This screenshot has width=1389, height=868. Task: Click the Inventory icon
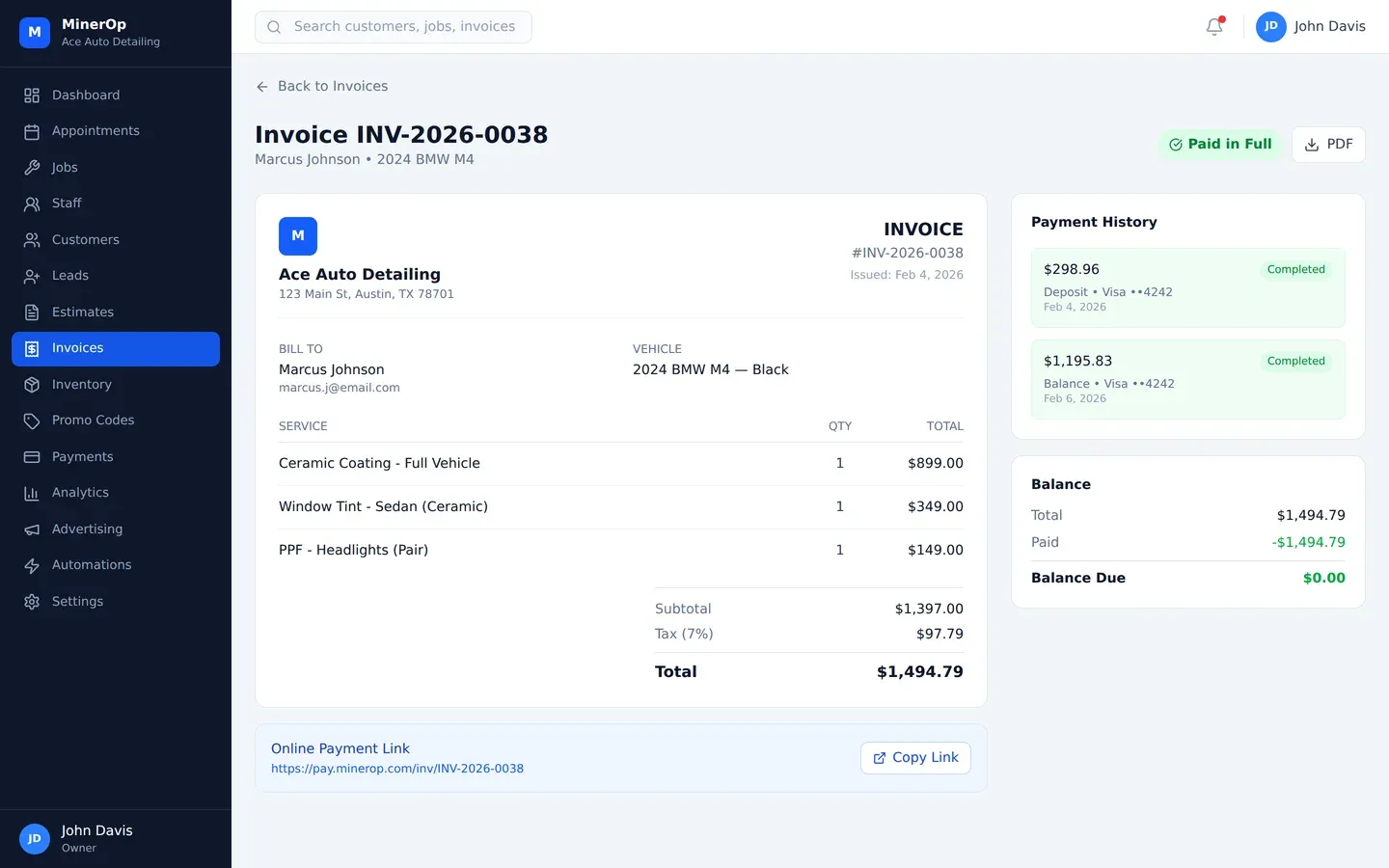(32, 384)
